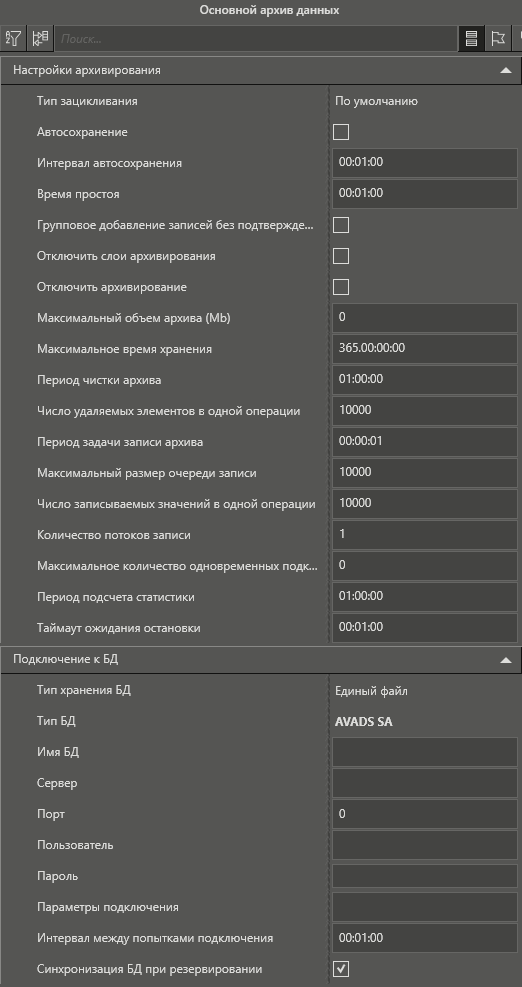Click Период задачи записи архива field

pos(425,441)
